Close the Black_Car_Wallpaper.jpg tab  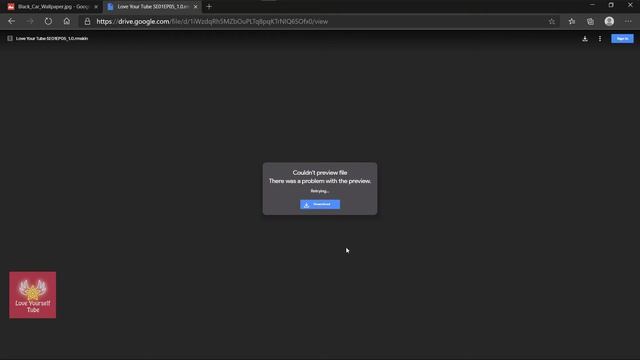(x=96, y=7)
